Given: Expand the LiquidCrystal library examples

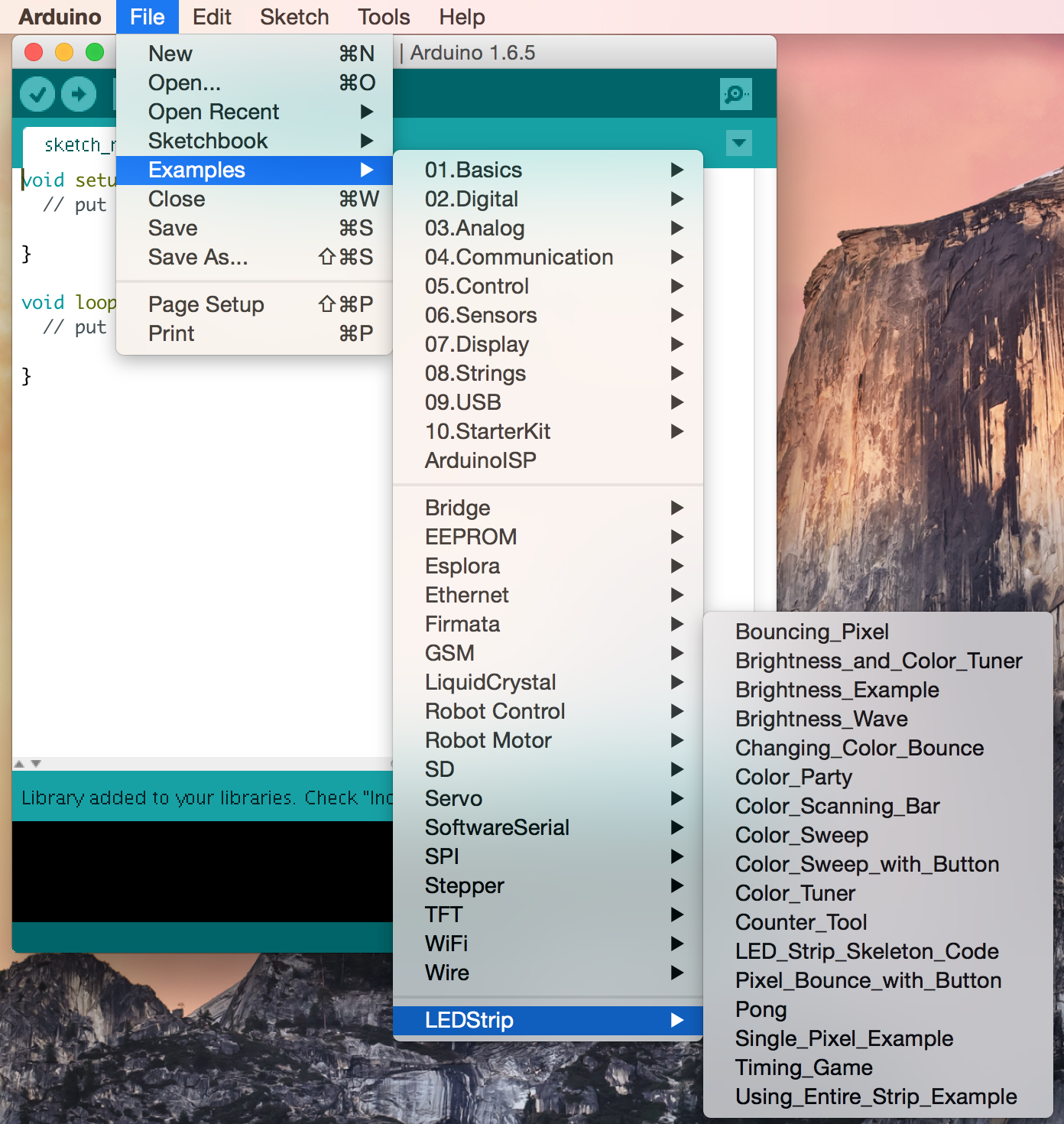Looking at the screenshot, I should [548, 682].
